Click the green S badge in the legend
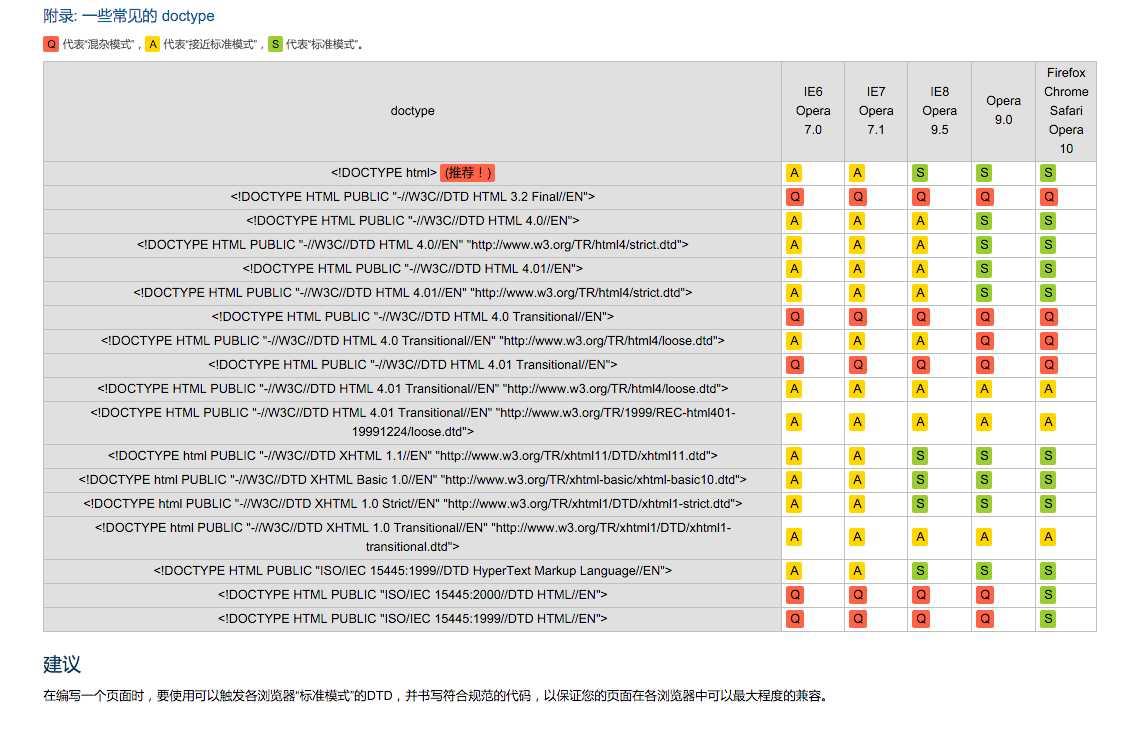Screen dimensions: 1140x732 276,44
